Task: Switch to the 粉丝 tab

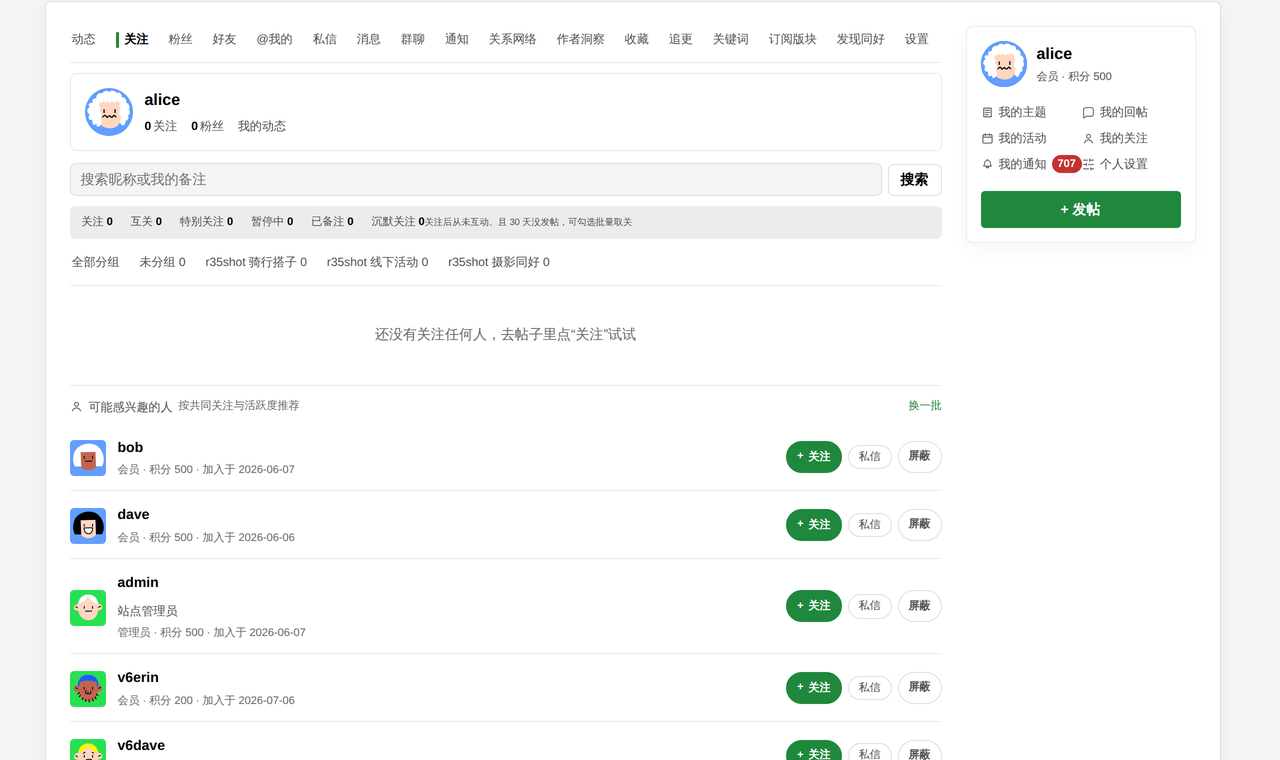Action: pyautogui.click(x=180, y=39)
